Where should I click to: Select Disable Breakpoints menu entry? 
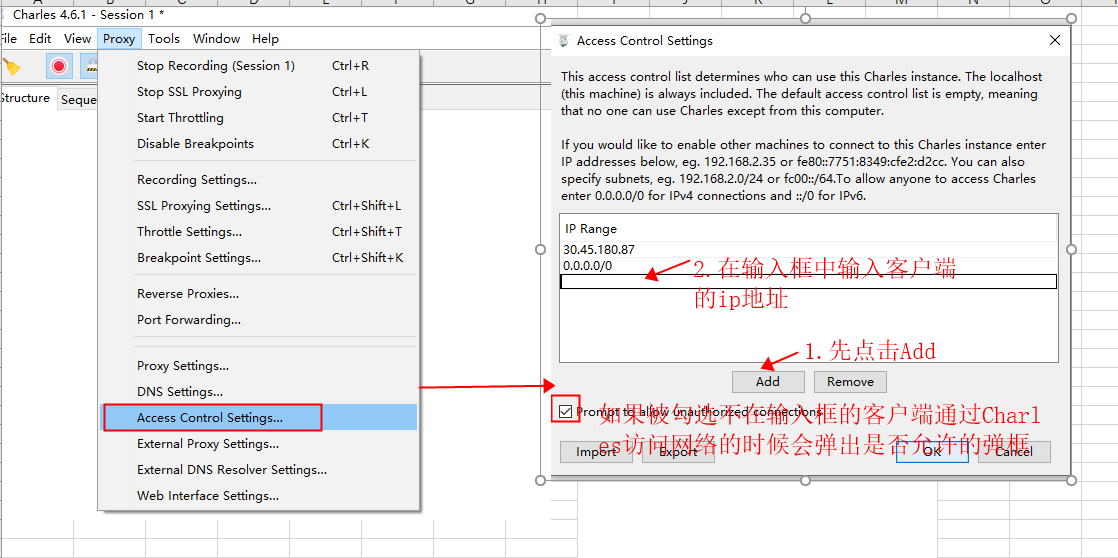pyautogui.click(x=258, y=143)
